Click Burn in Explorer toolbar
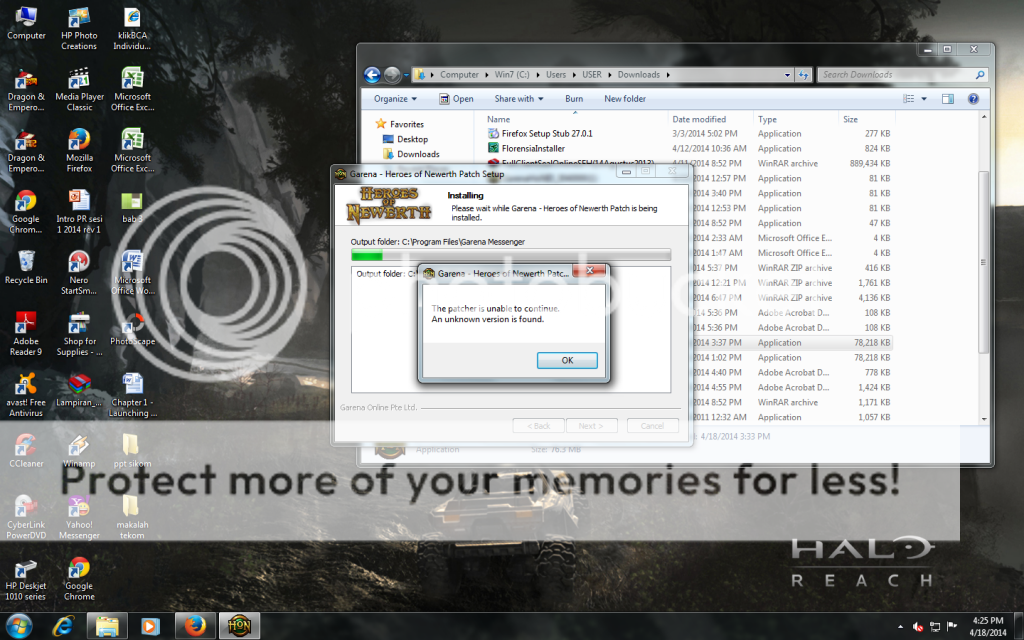This screenshot has width=1024, height=640. [x=574, y=99]
